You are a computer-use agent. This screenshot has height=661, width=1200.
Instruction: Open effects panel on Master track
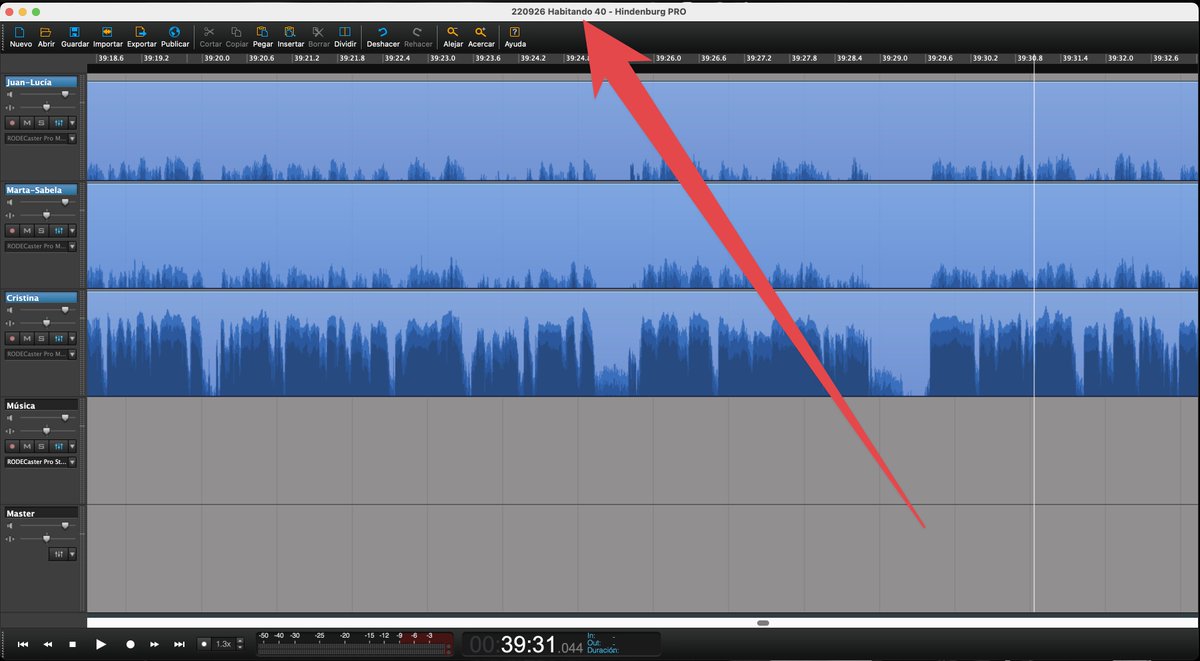click(x=58, y=554)
